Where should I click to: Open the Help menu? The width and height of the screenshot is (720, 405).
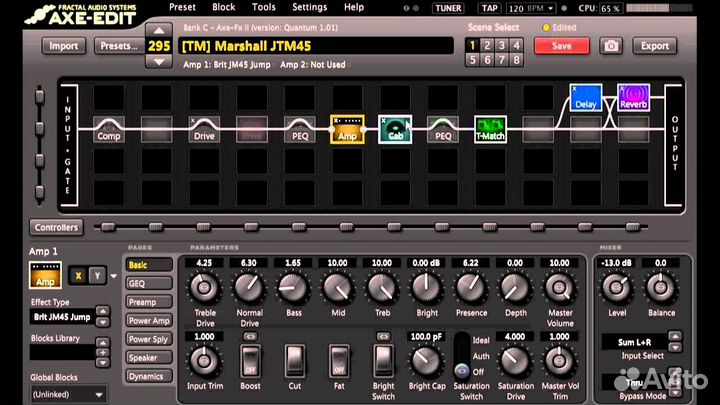click(354, 7)
